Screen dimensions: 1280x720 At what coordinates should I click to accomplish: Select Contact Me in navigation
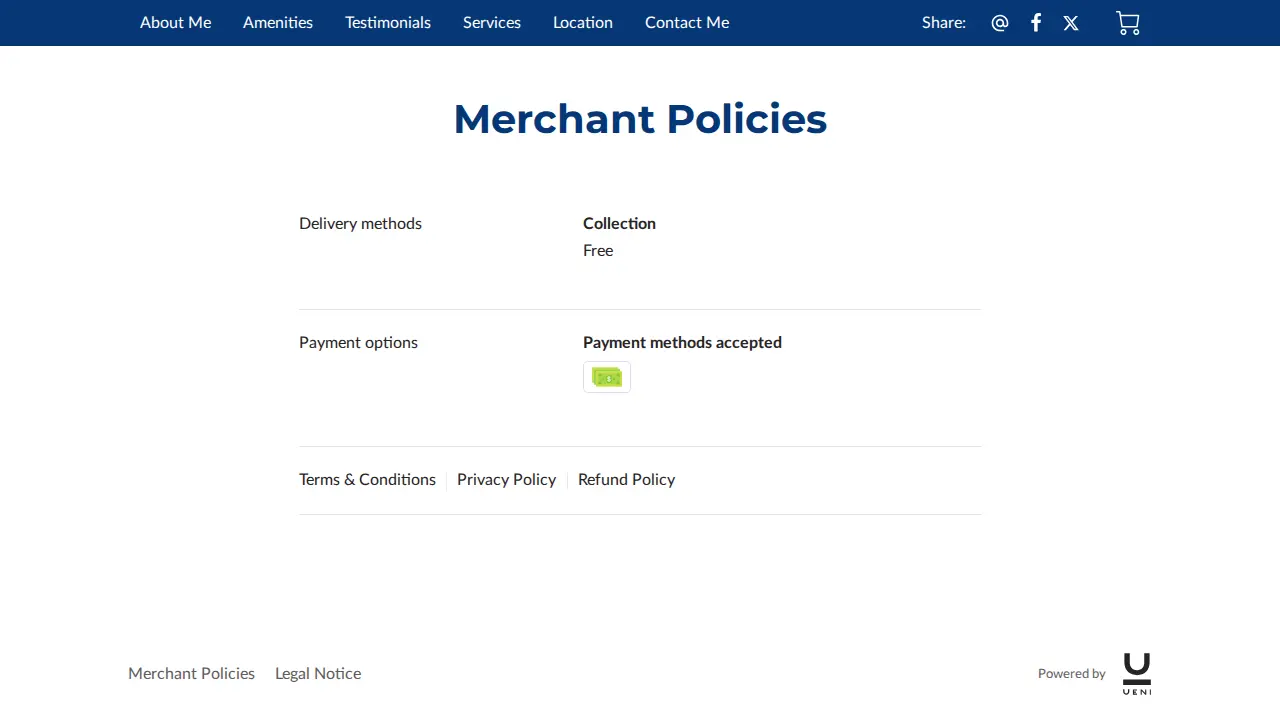[x=687, y=22]
